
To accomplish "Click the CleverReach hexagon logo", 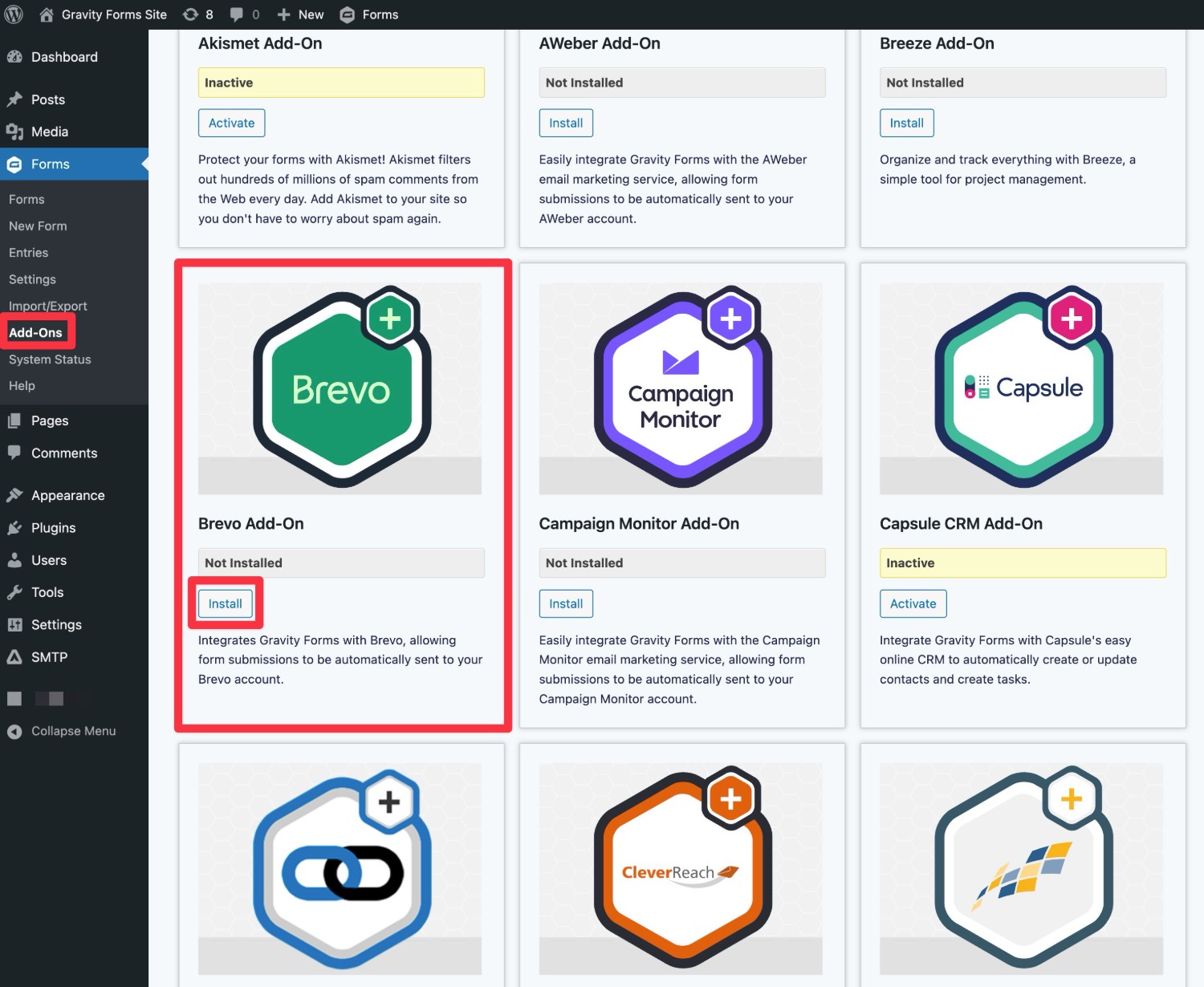I will pyautogui.click(x=682, y=868).
